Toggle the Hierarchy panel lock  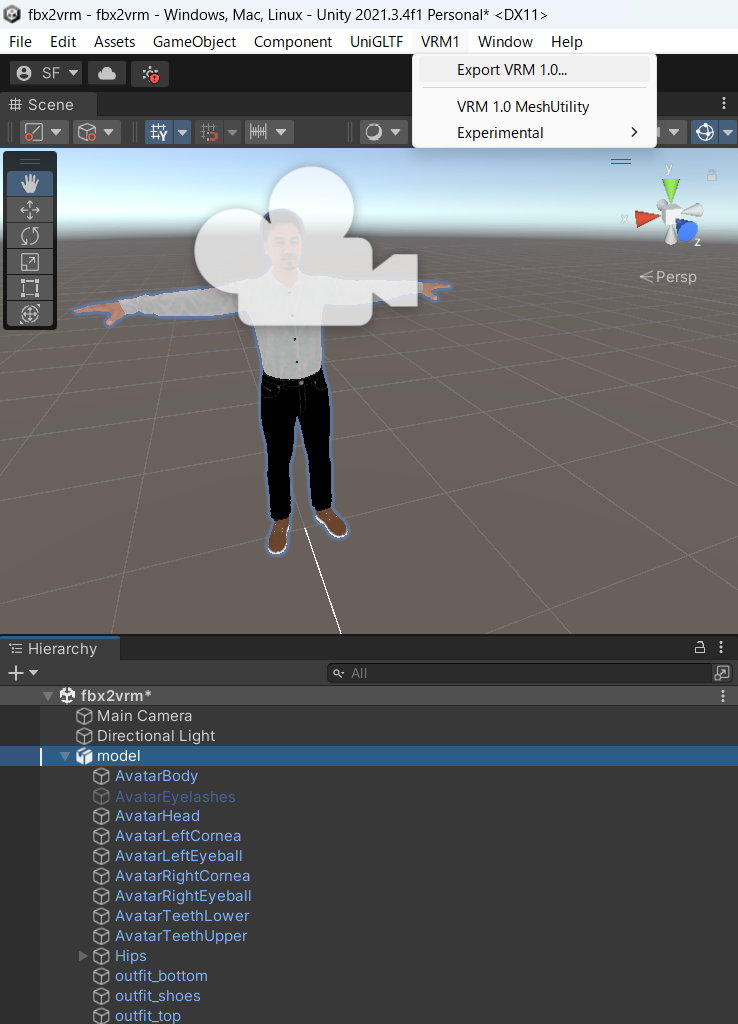coord(699,647)
